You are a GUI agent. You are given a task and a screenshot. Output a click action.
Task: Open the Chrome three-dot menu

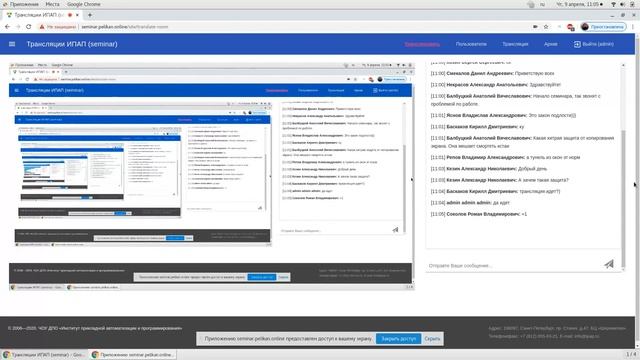[x=633, y=27]
